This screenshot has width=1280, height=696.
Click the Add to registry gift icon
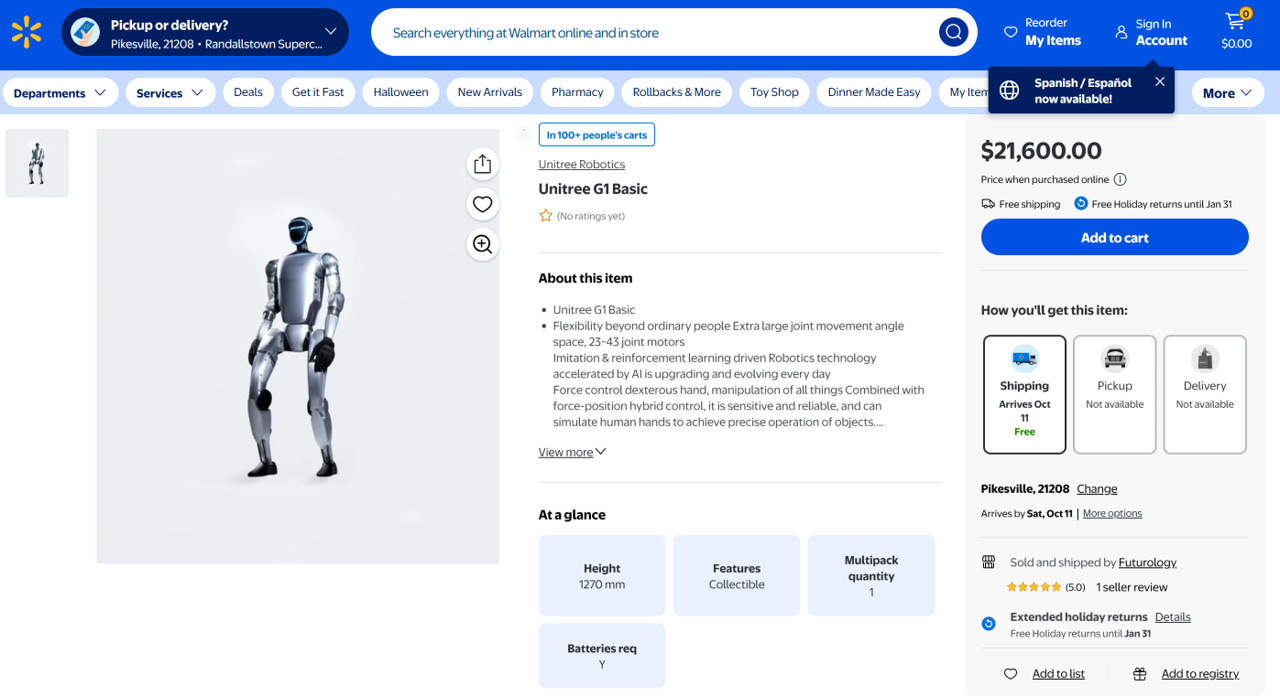click(1140, 674)
